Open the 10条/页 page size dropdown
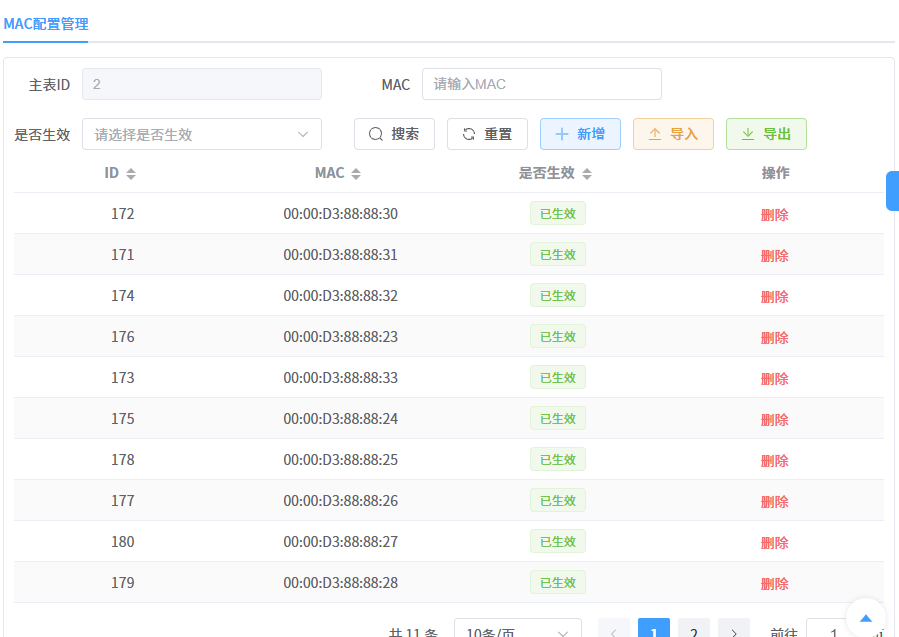Screen dimensions: 899x637 pos(517,630)
